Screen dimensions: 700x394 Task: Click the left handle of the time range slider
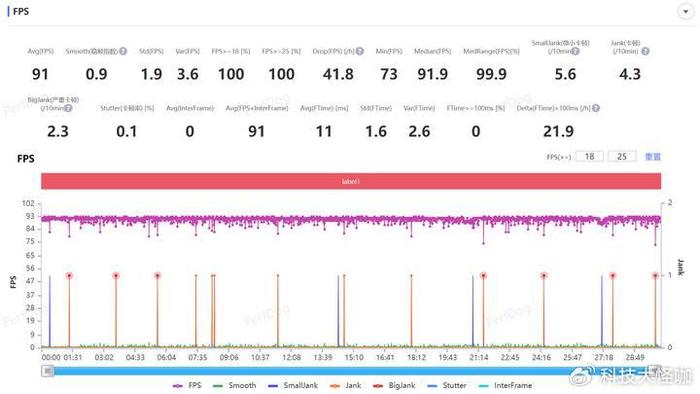click(x=47, y=371)
